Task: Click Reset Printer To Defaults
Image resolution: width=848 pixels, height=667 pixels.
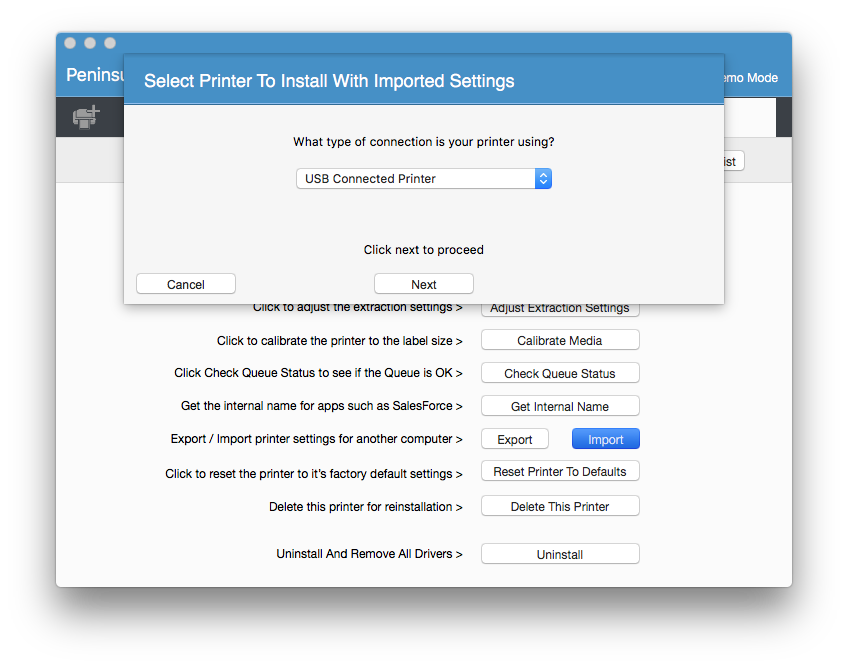Action: coord(560,471)
